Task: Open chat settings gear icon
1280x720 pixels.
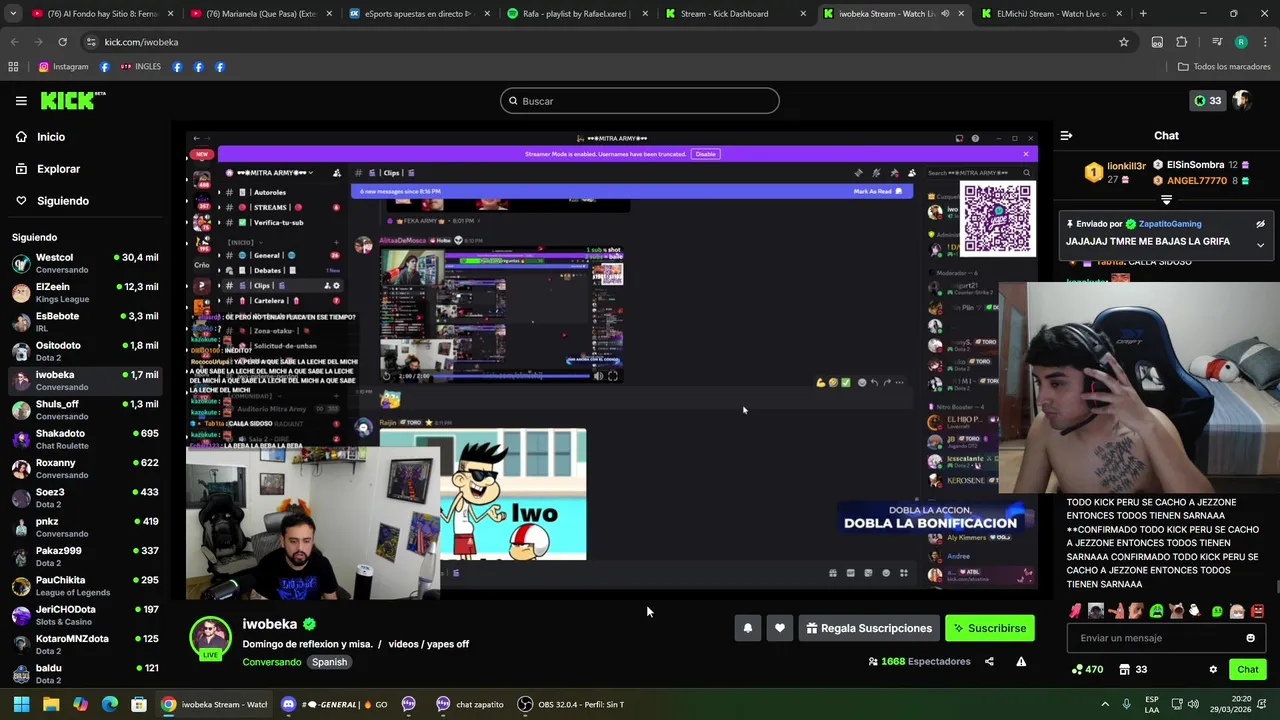Action: 1213,669
